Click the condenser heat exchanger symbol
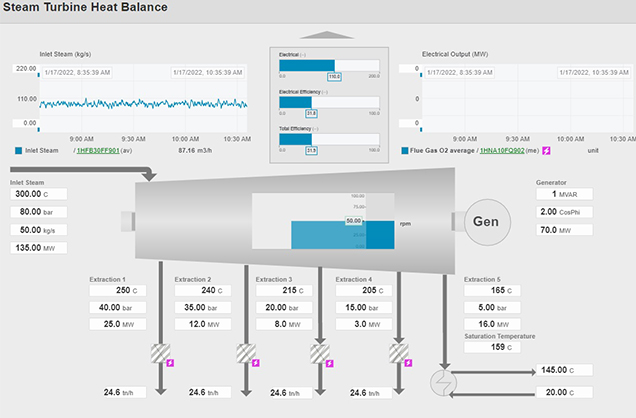This screenshot has height=418, width=636. pos(439,381)
